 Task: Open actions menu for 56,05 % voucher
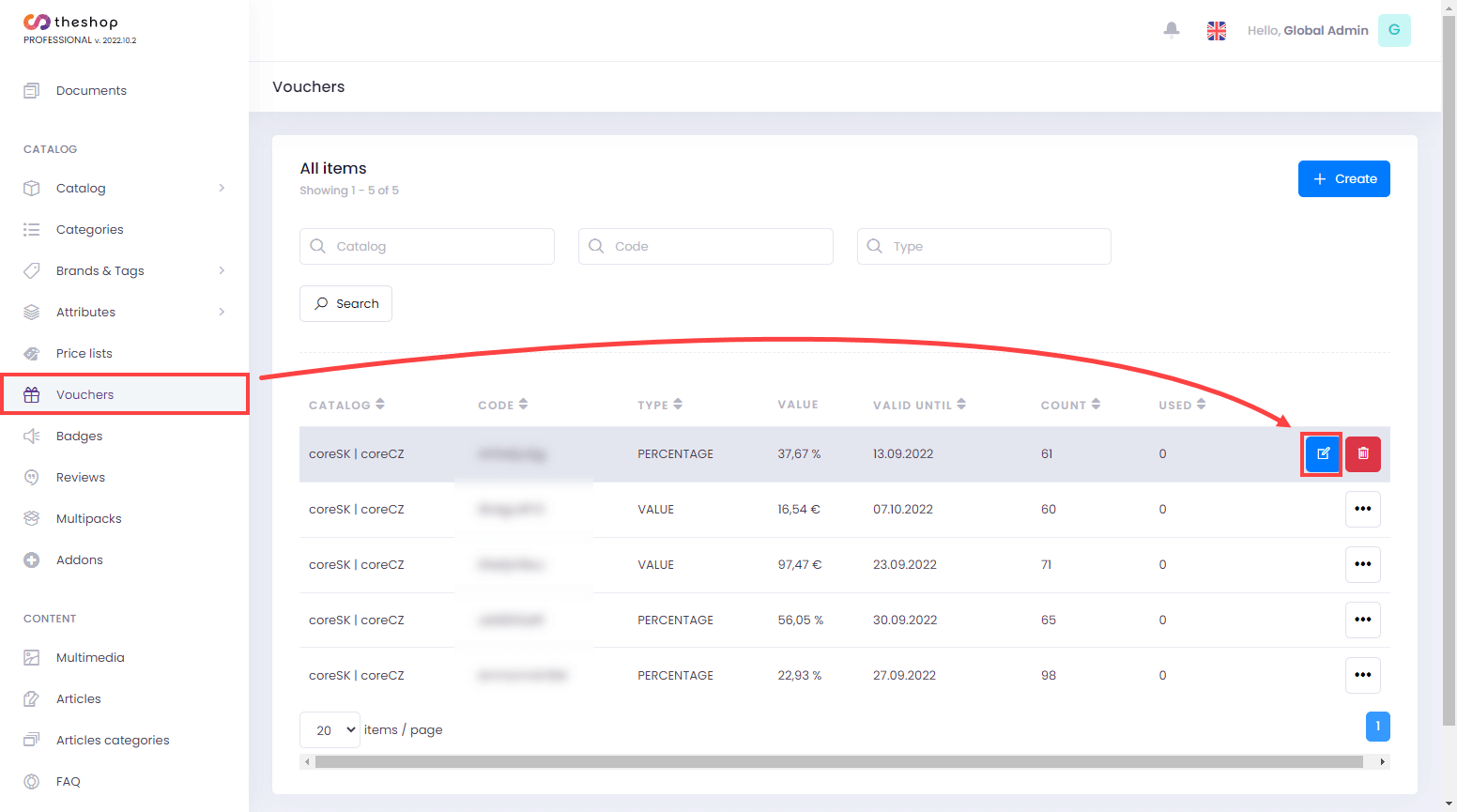[1363, 620]
